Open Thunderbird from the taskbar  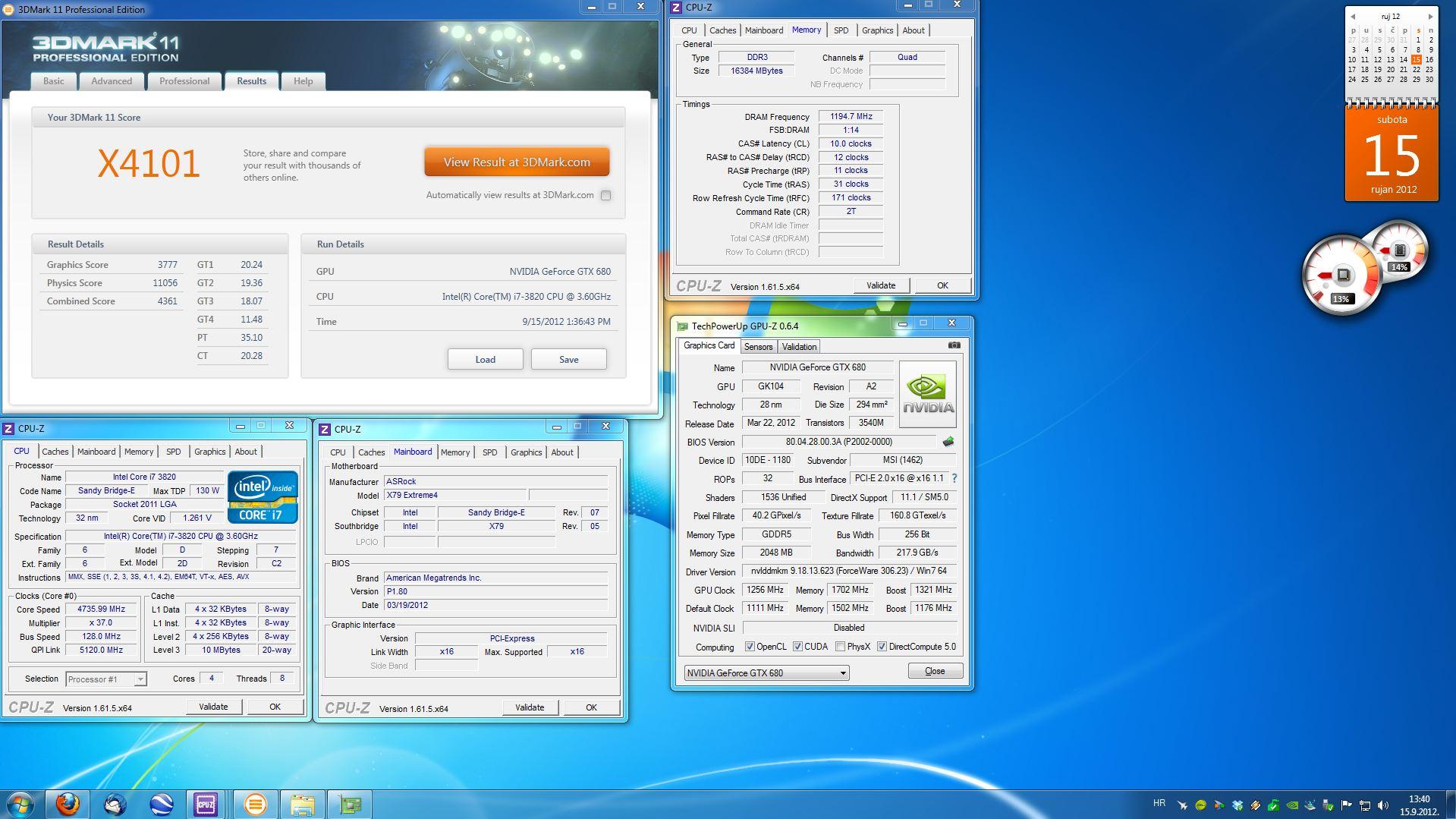(115, 804)
